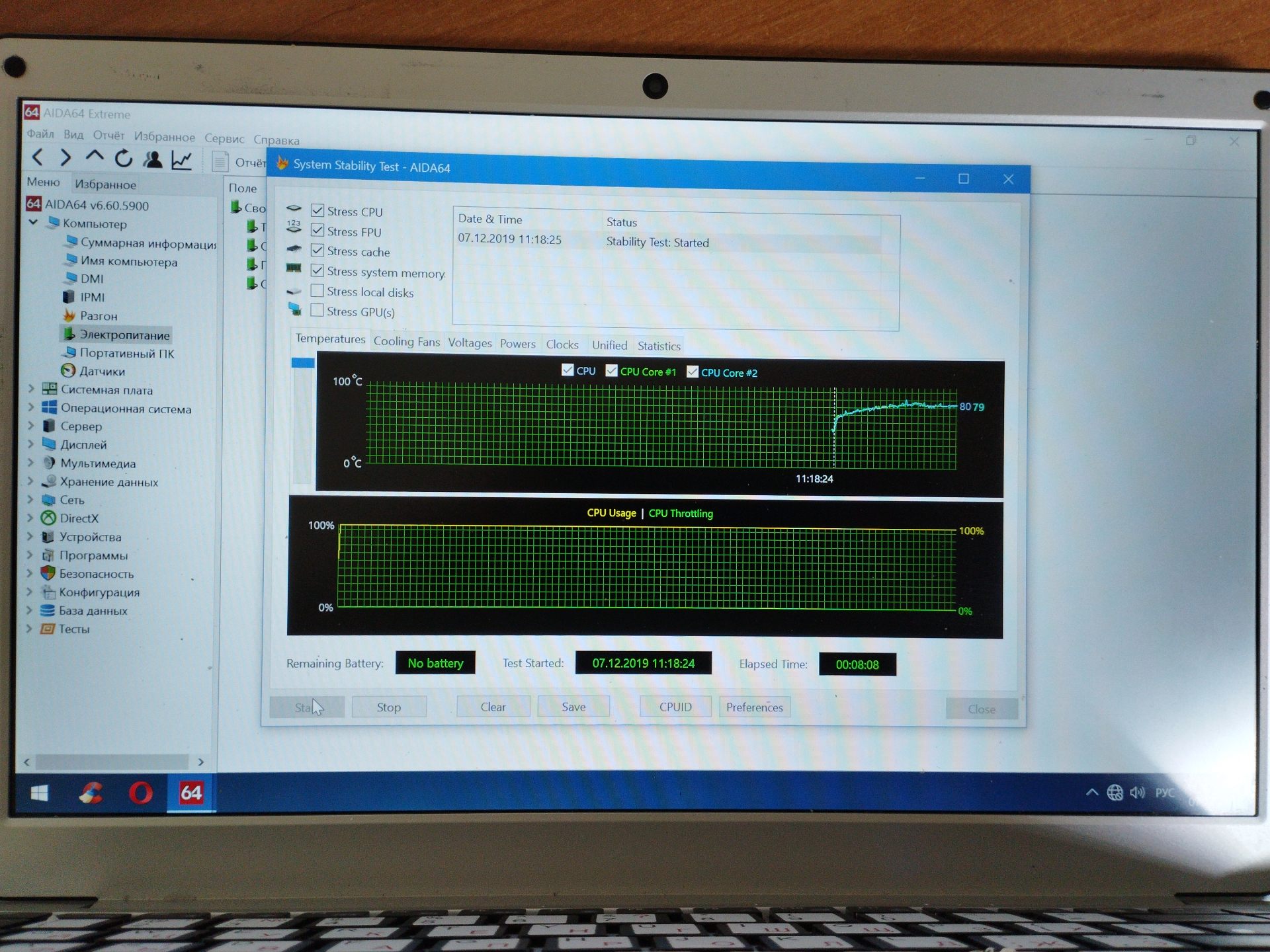Select Разгон overclock item
Screen dimensions: 1270x952
pos(90,316)
